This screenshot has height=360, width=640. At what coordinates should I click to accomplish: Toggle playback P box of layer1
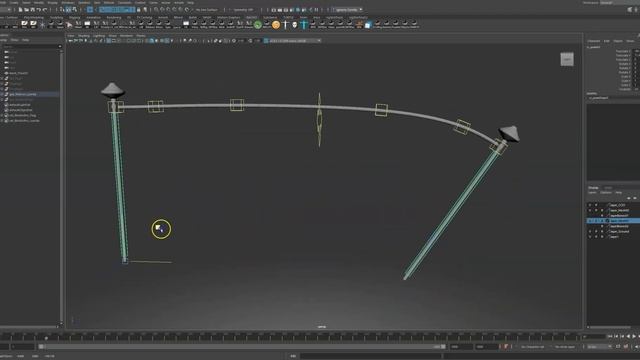pos(596,237)
